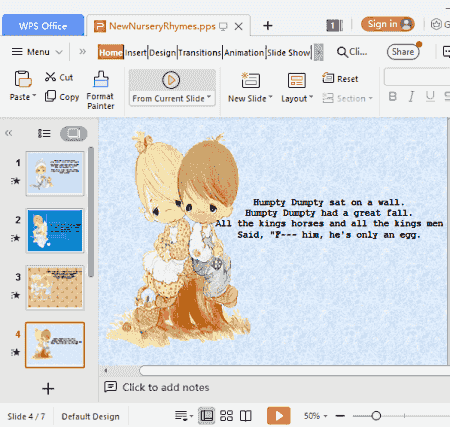Play slideshow from status bar button
This screenshot has height=427, width=450.
click(x=279, y=416)
